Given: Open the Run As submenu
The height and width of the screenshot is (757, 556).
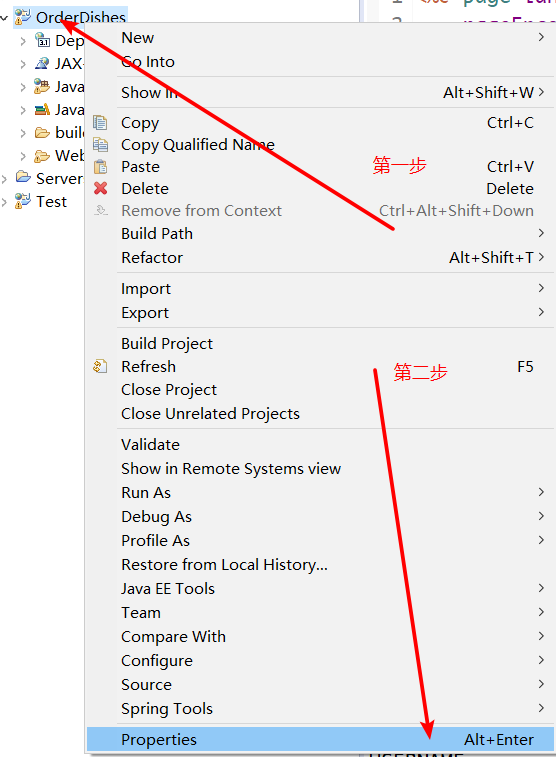Looking at the screenshot, I should 319,492.
